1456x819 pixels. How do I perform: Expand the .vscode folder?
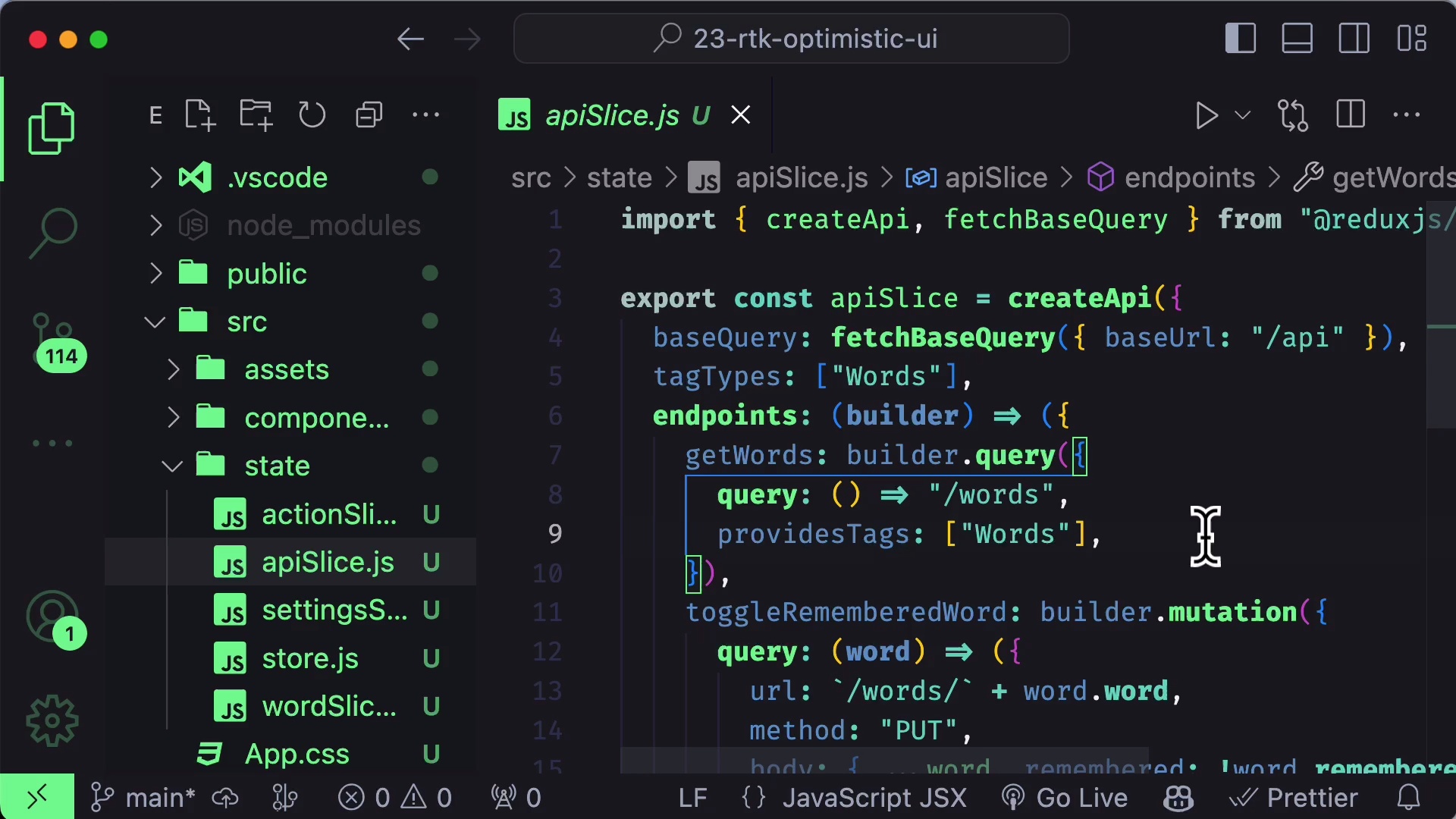point(290,177)
